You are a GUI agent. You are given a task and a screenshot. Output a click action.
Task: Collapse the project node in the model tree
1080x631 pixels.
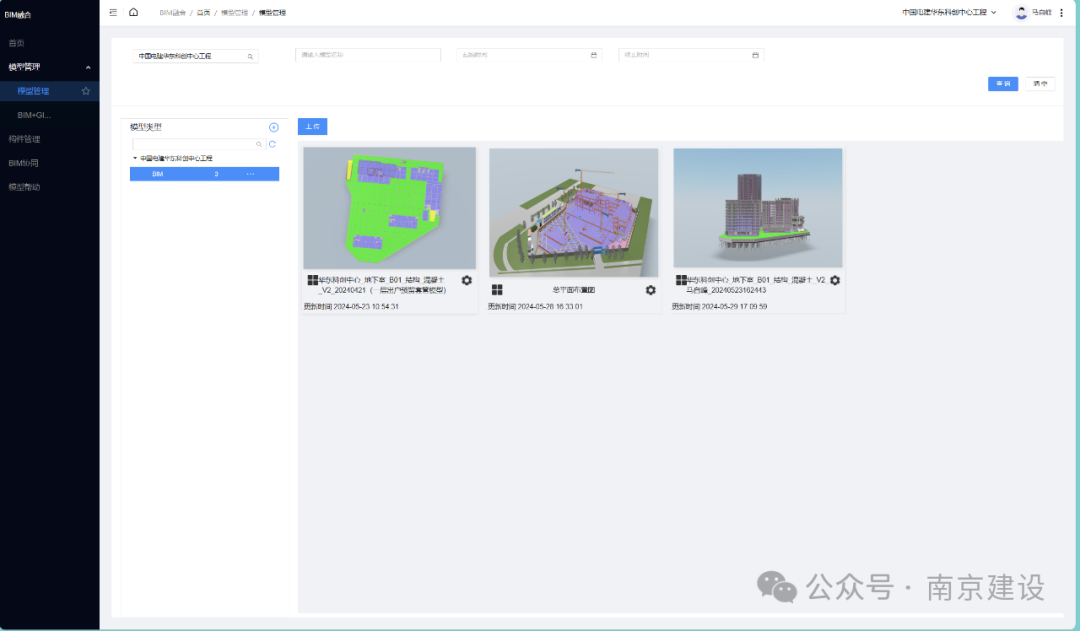click(x=135, y=158)
